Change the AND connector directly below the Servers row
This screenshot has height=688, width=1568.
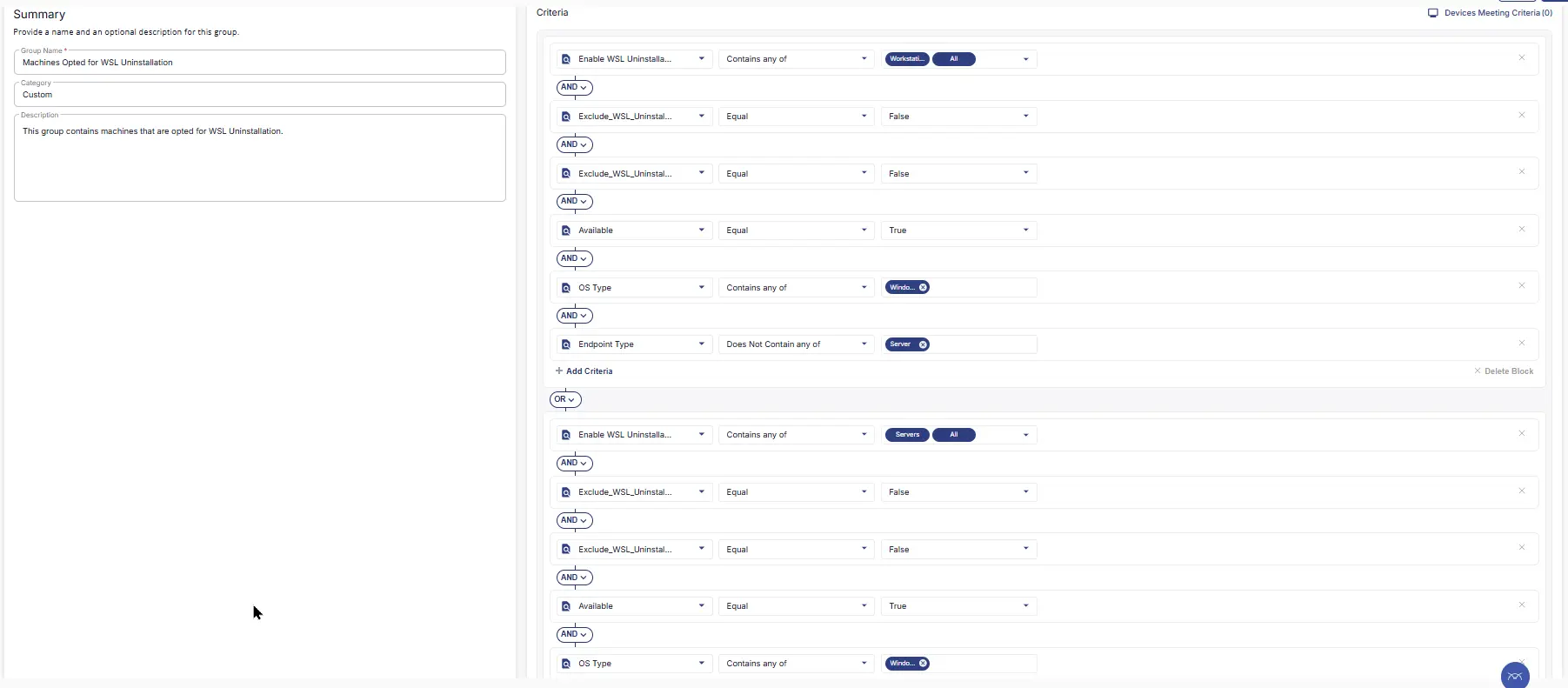(574, 463)
